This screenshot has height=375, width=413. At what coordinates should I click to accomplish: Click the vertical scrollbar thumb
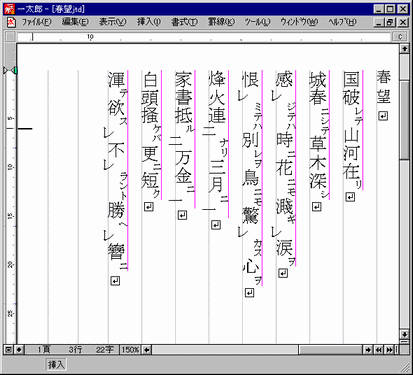[404, 120]
